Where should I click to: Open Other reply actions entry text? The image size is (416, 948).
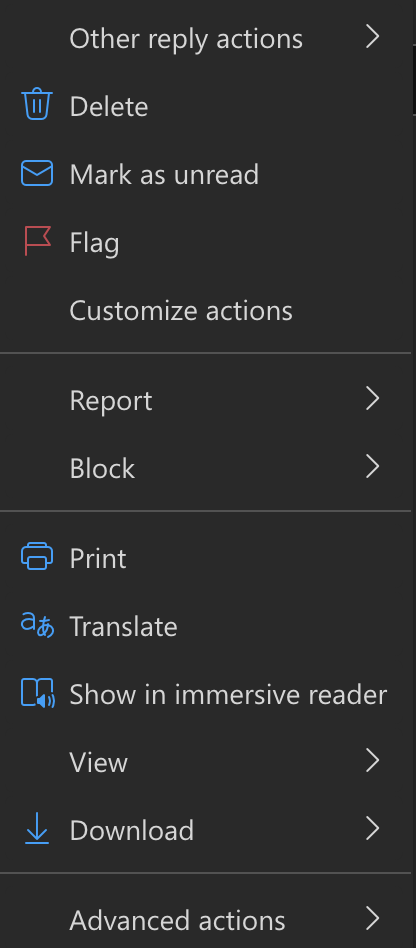point(186,40)
